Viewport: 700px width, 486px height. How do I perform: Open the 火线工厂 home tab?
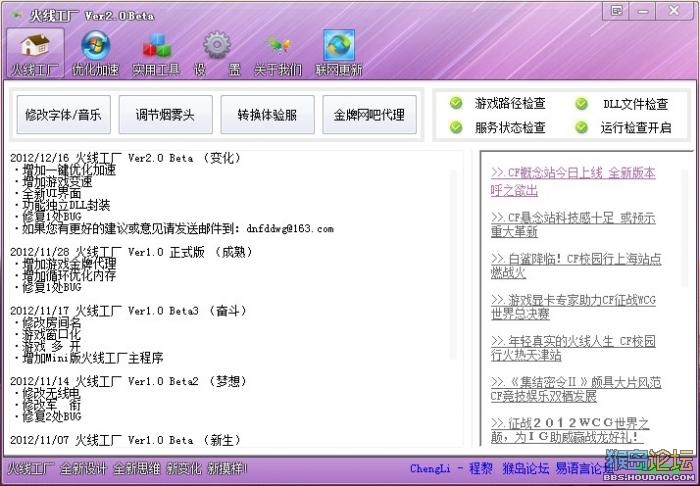coord(35,54)
